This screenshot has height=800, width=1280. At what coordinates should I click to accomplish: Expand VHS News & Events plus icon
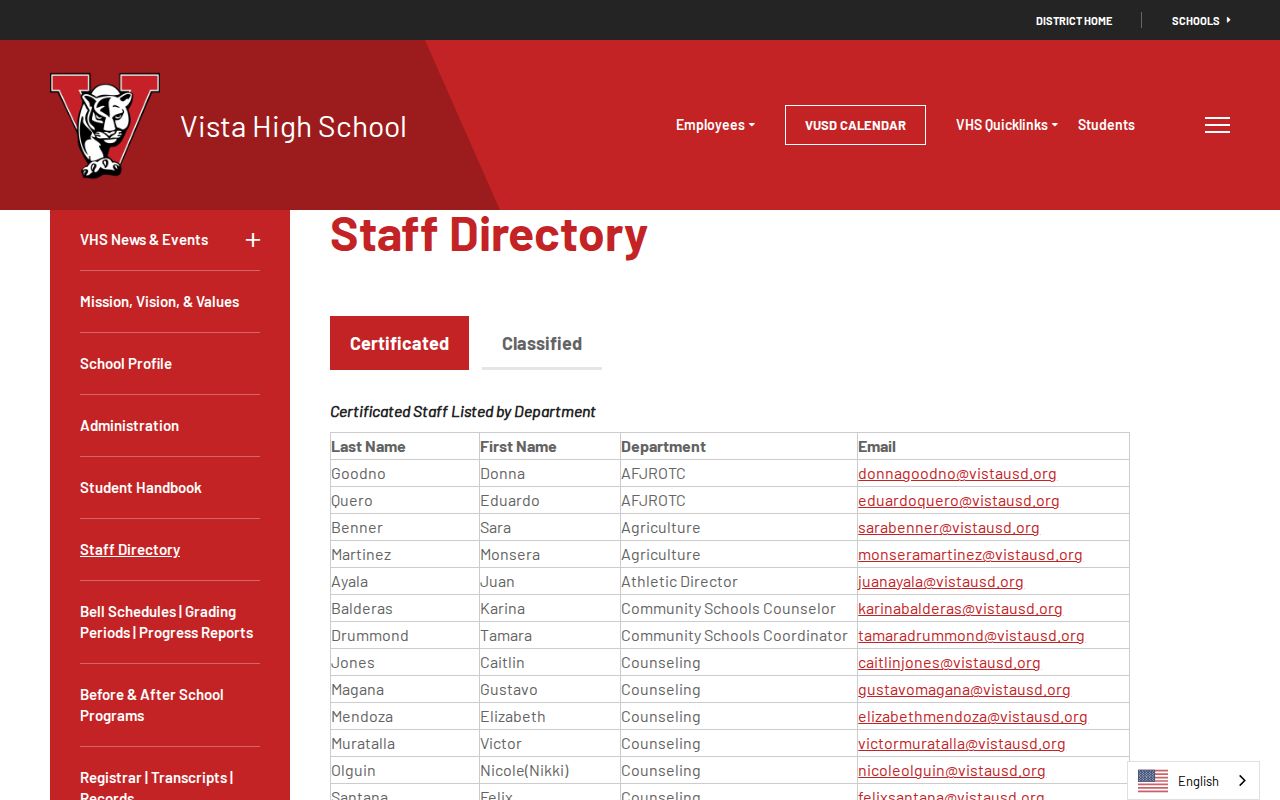pyautogui.click(x=253, y=240)
